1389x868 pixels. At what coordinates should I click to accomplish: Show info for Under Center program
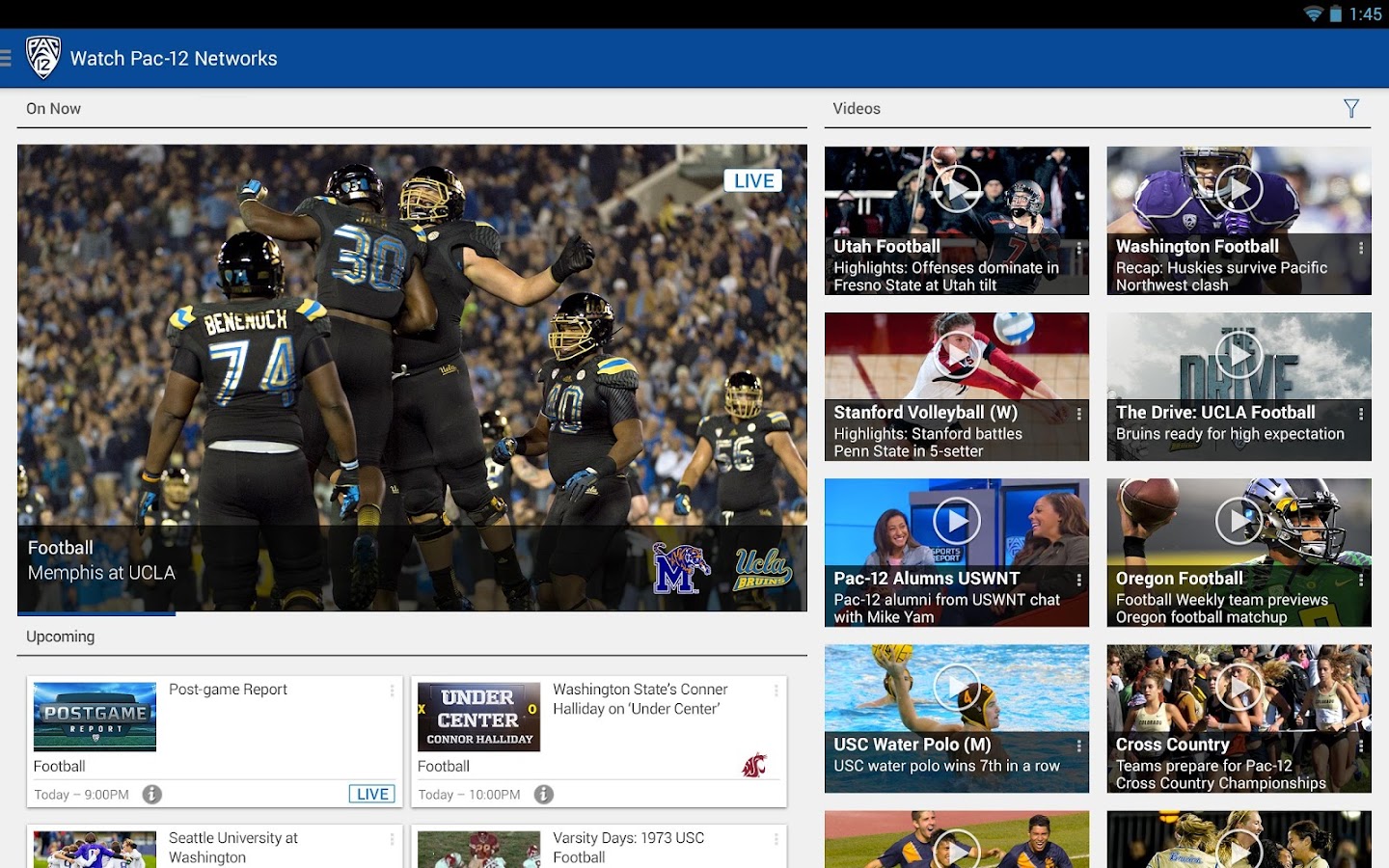click(x=544, y=794)
